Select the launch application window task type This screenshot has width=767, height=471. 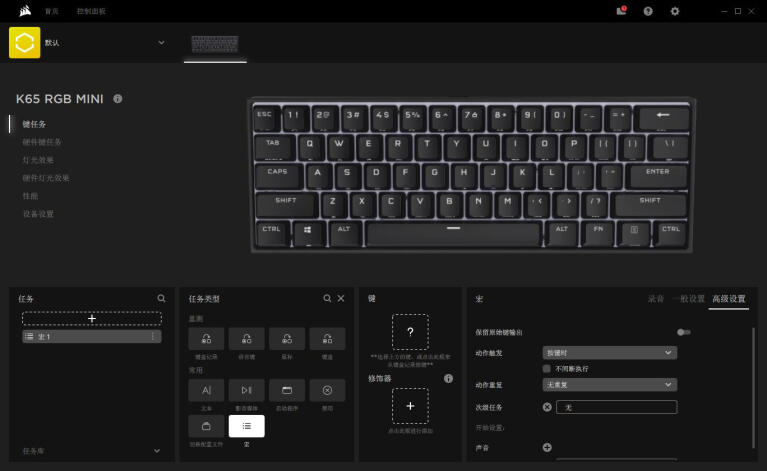click(x=287, y=390)
